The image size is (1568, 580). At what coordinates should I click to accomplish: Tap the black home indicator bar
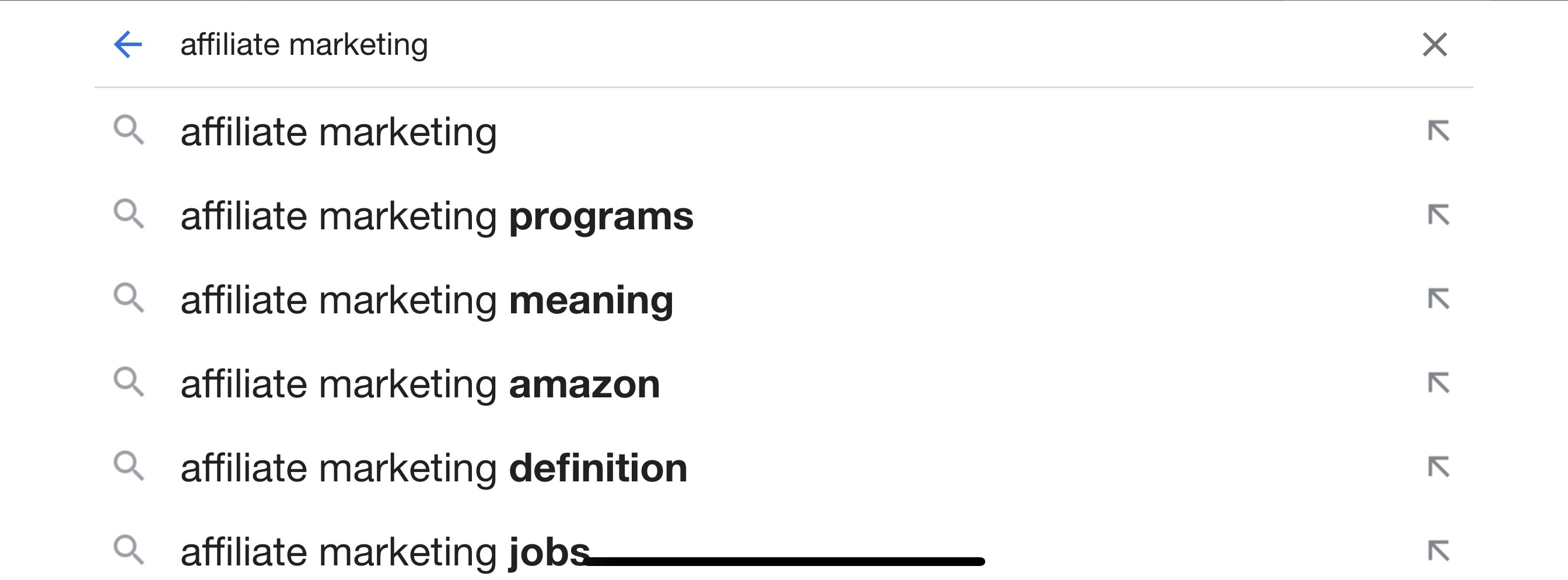click(x=784, y=561)
